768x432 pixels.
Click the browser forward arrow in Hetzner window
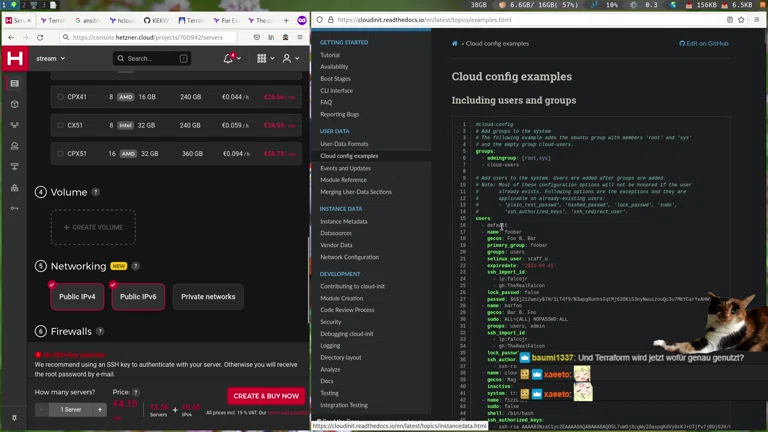25,37
